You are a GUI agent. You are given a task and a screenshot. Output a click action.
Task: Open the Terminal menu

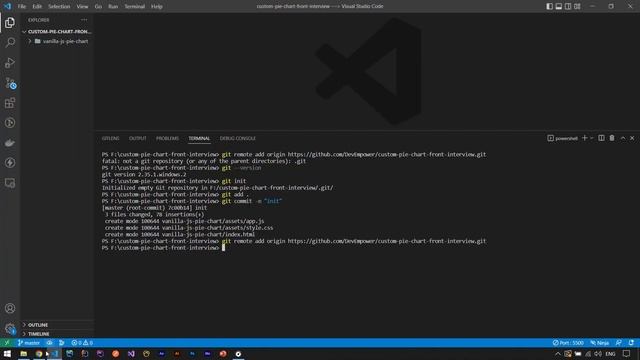[135, 7]
